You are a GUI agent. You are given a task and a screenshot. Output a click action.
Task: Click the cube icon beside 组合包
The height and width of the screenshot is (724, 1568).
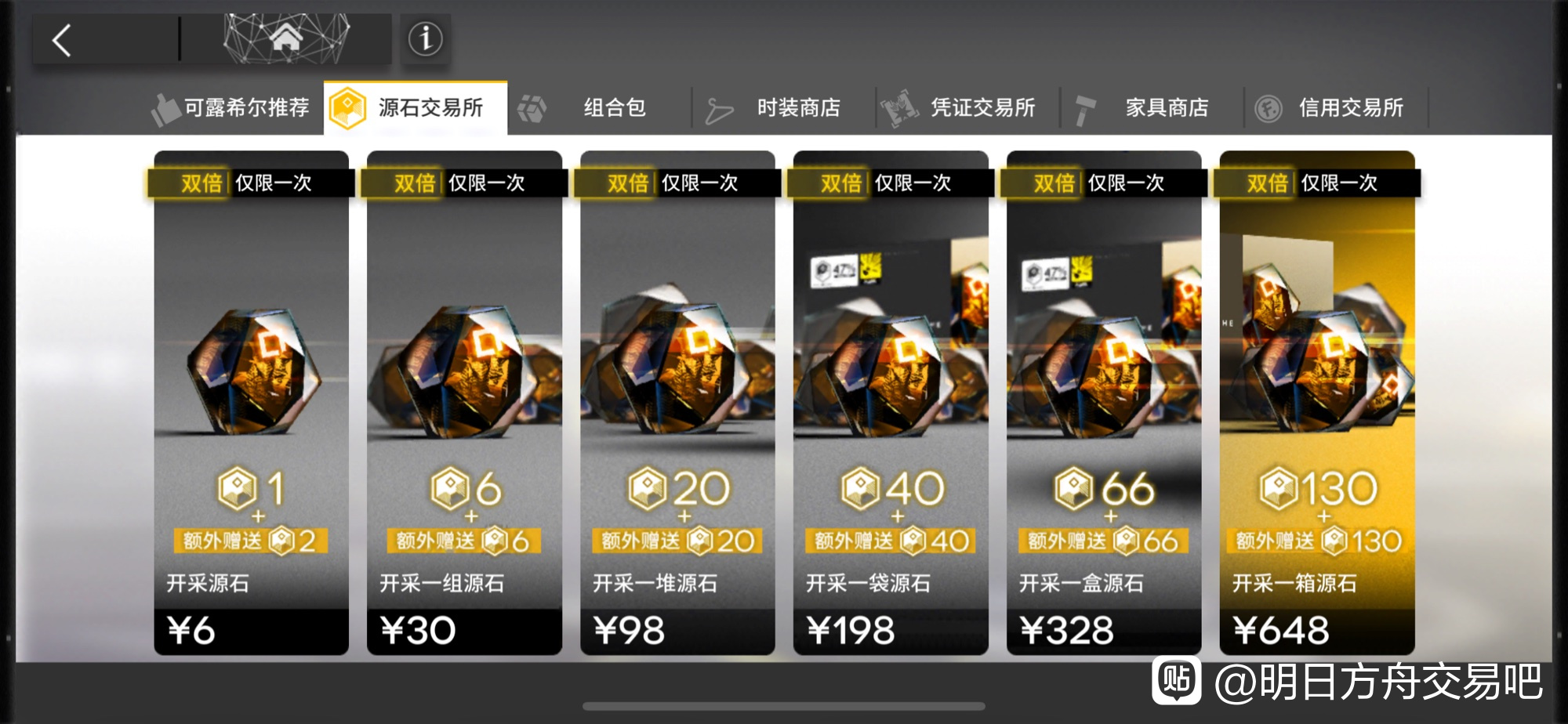[x=532, y=109]
